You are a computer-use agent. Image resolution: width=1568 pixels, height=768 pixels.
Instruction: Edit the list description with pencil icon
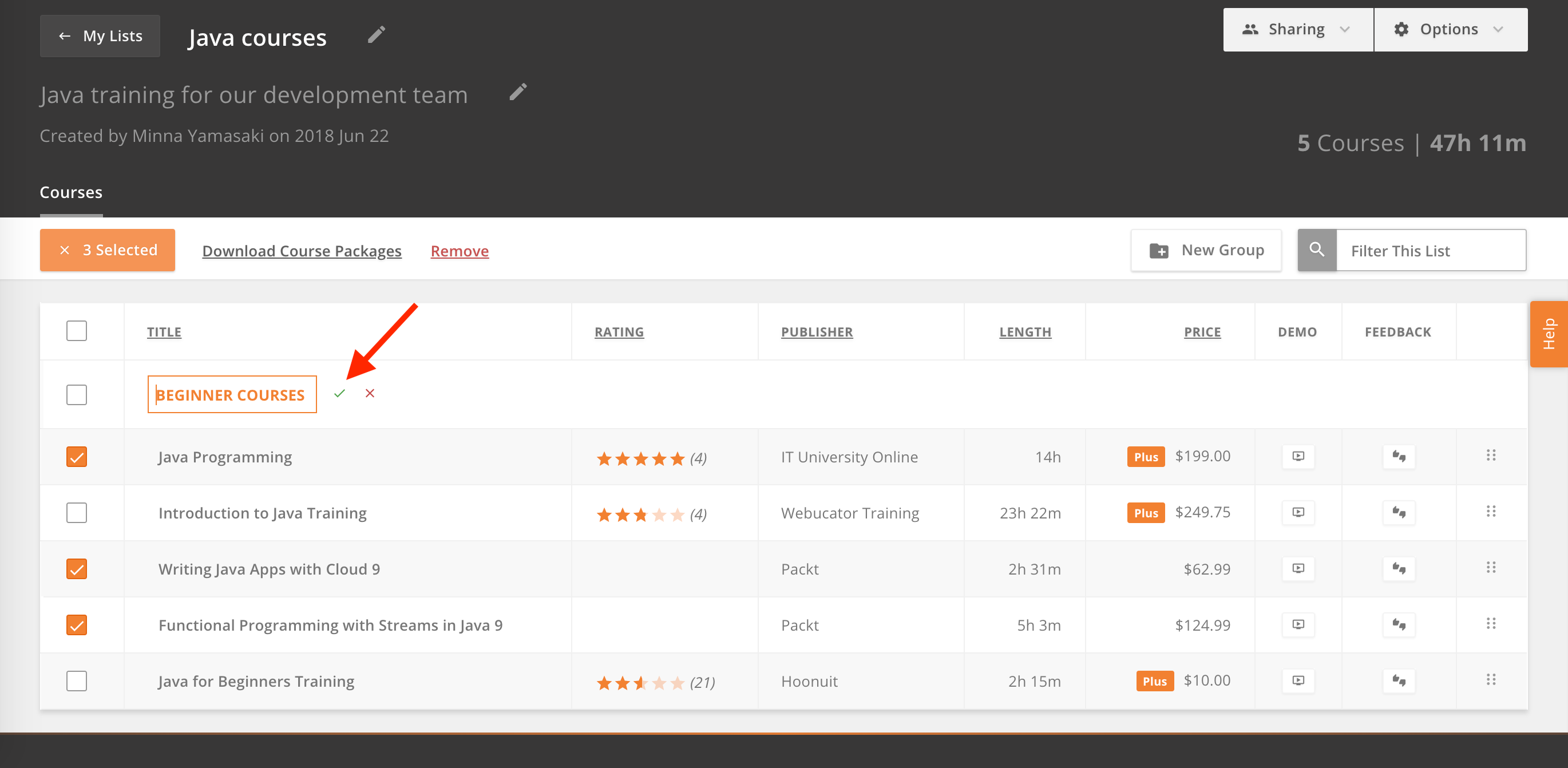pyautogui.click(x=517, y=93)
